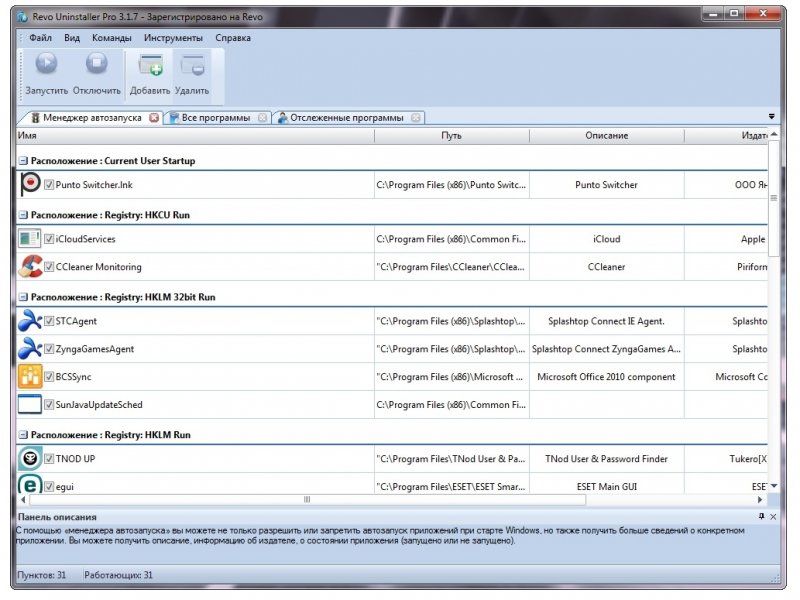Switch to Отслеженные программы tab
The width and height of the screenshot is (800, 600).
point(346,117)
